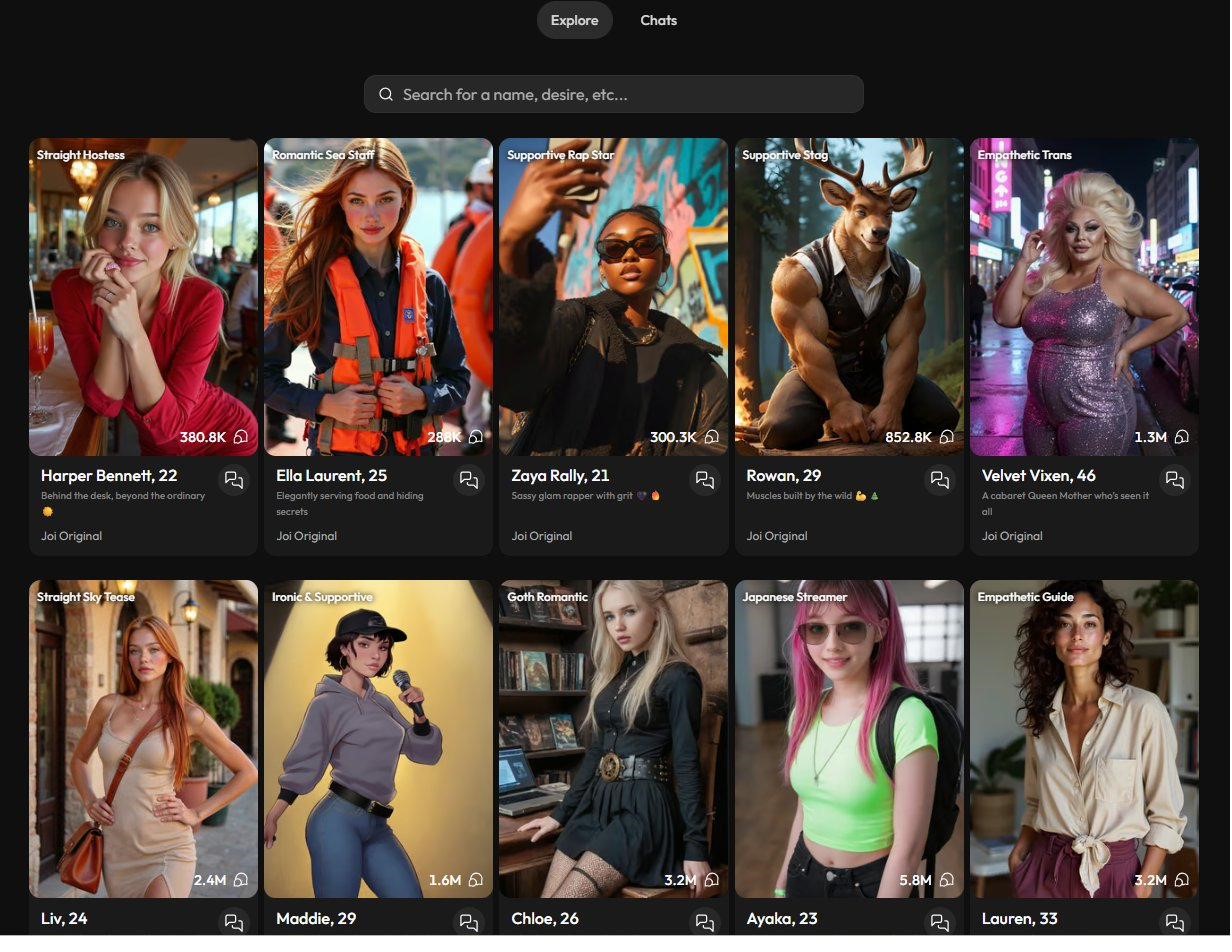Viewport: 1232px width, 952px height.
Task: Click message count icon next to 300.3K
Action: coord(711,437)
